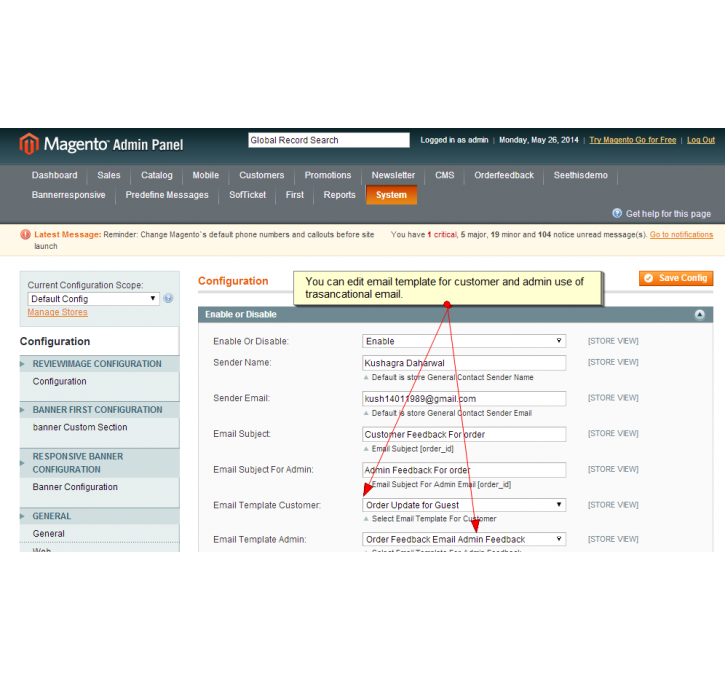Open Banner Configuration sidebar item
Viewport: 725px width, 680px height.
[x=75, y=487]
